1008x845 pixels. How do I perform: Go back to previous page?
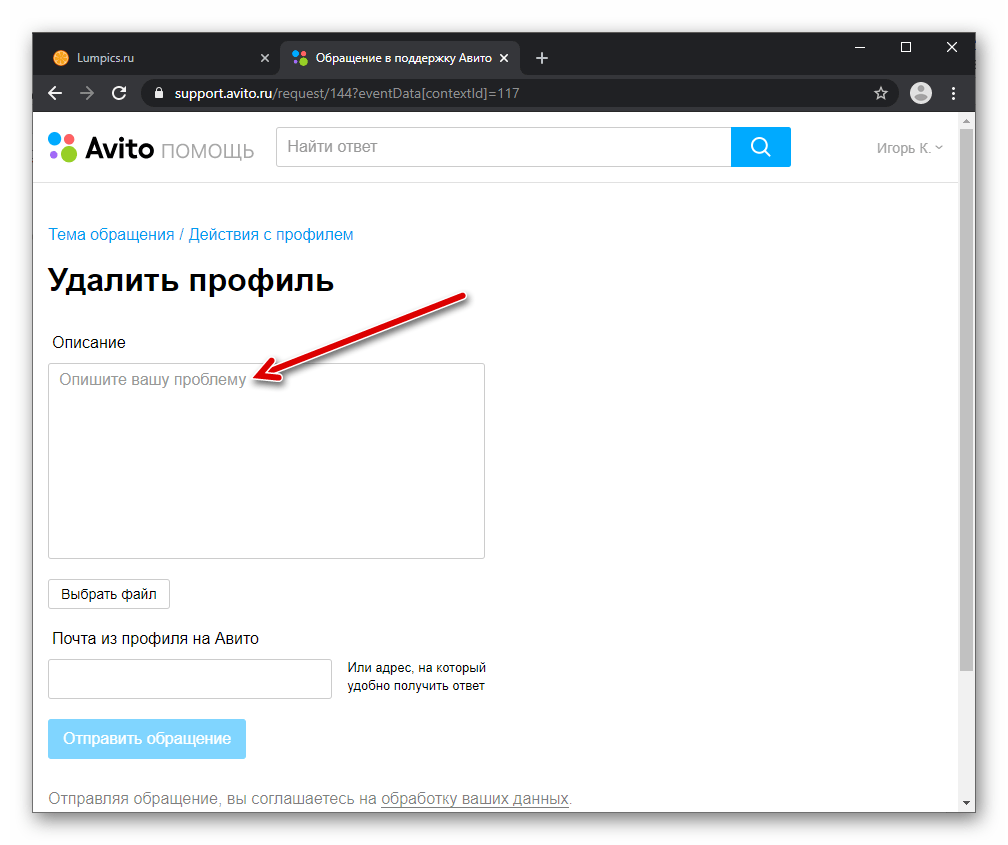pyautogui.click(x=55, y=93)
